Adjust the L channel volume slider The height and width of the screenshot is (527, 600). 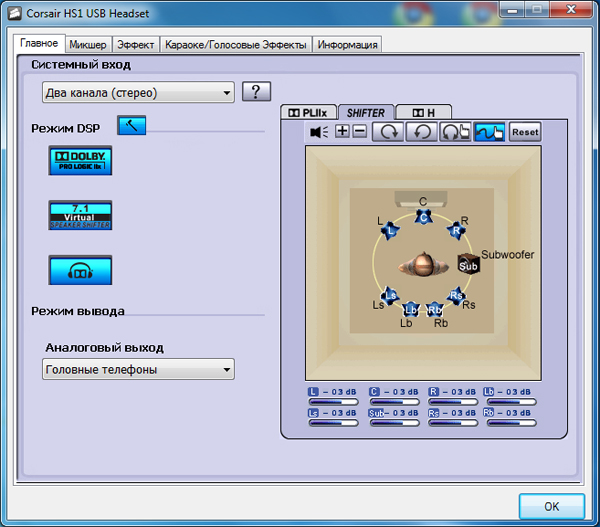[333, 402]
